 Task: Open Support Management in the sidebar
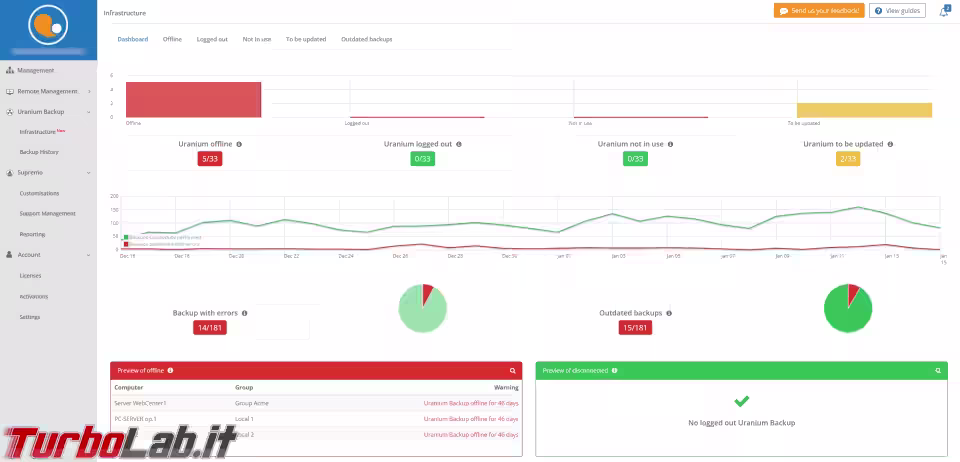click(x=47, y=214)
